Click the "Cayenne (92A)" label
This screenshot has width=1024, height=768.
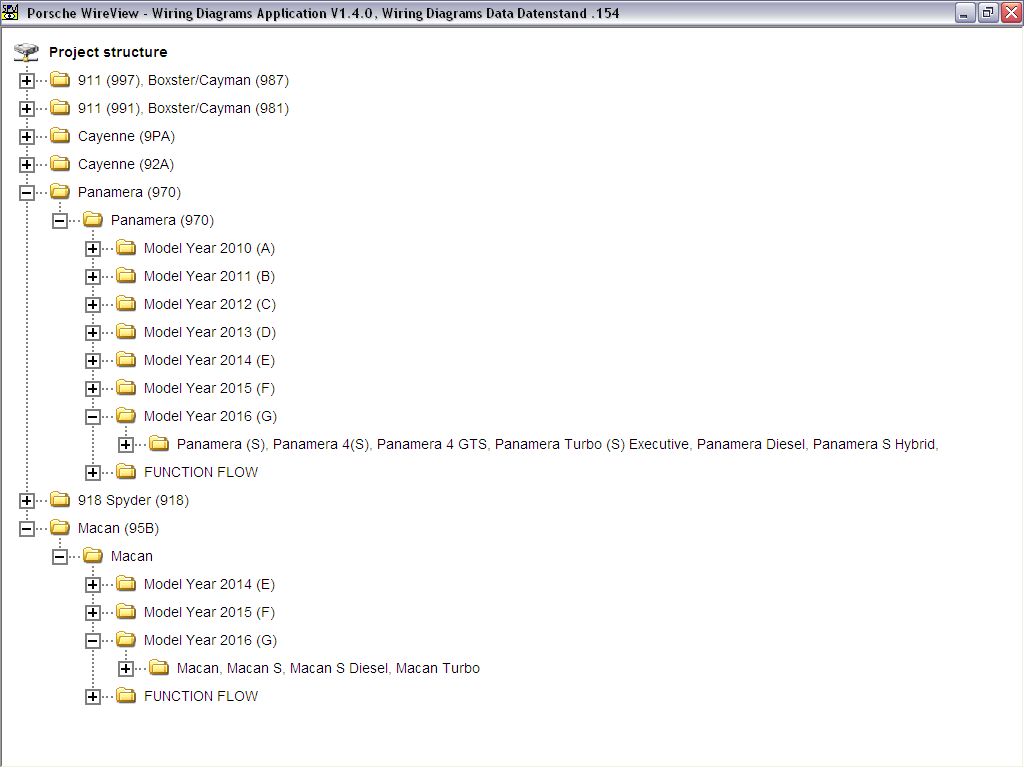coord(125,165)
